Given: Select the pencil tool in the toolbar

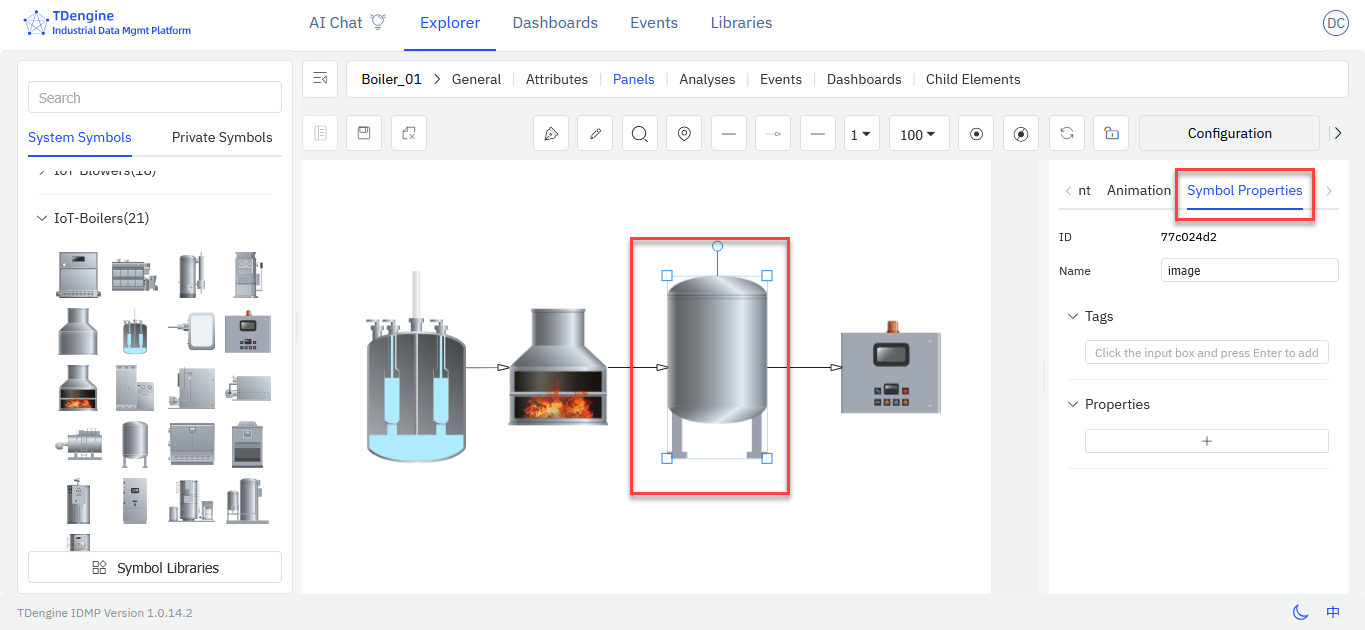Looking at the screenshot, I should pos(595,134).
